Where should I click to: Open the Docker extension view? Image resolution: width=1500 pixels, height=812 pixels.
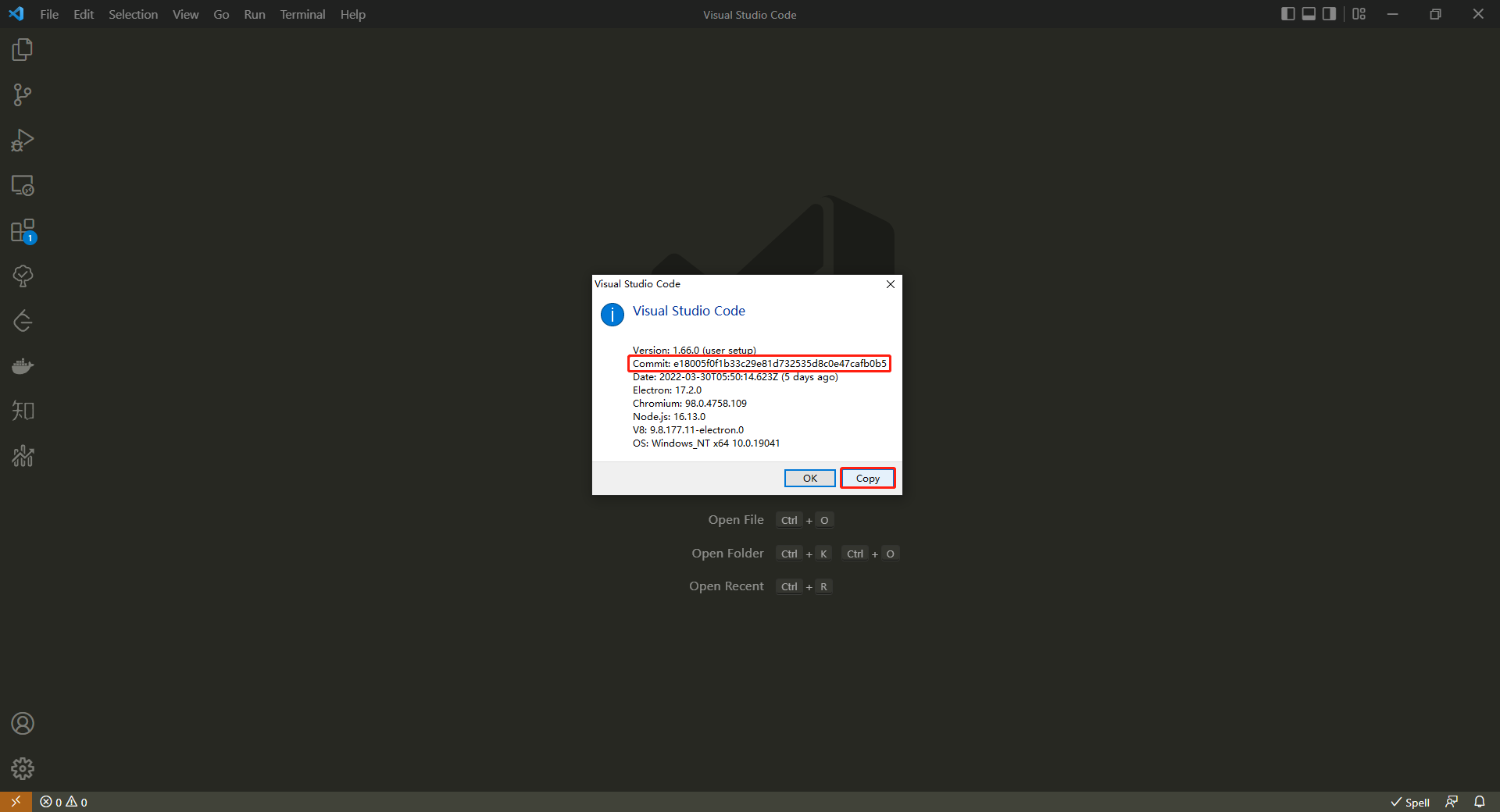pyautogui.click(x=22, y=365)
